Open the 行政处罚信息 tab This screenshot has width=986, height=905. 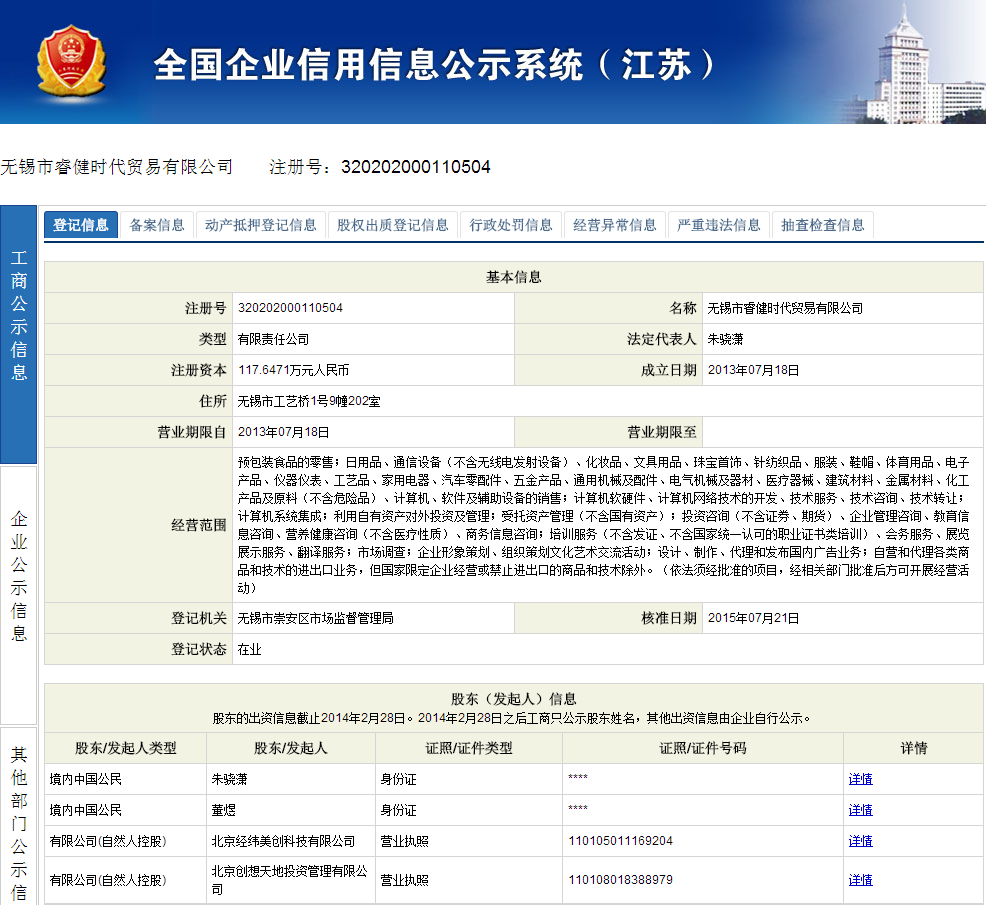coord(512,225)
